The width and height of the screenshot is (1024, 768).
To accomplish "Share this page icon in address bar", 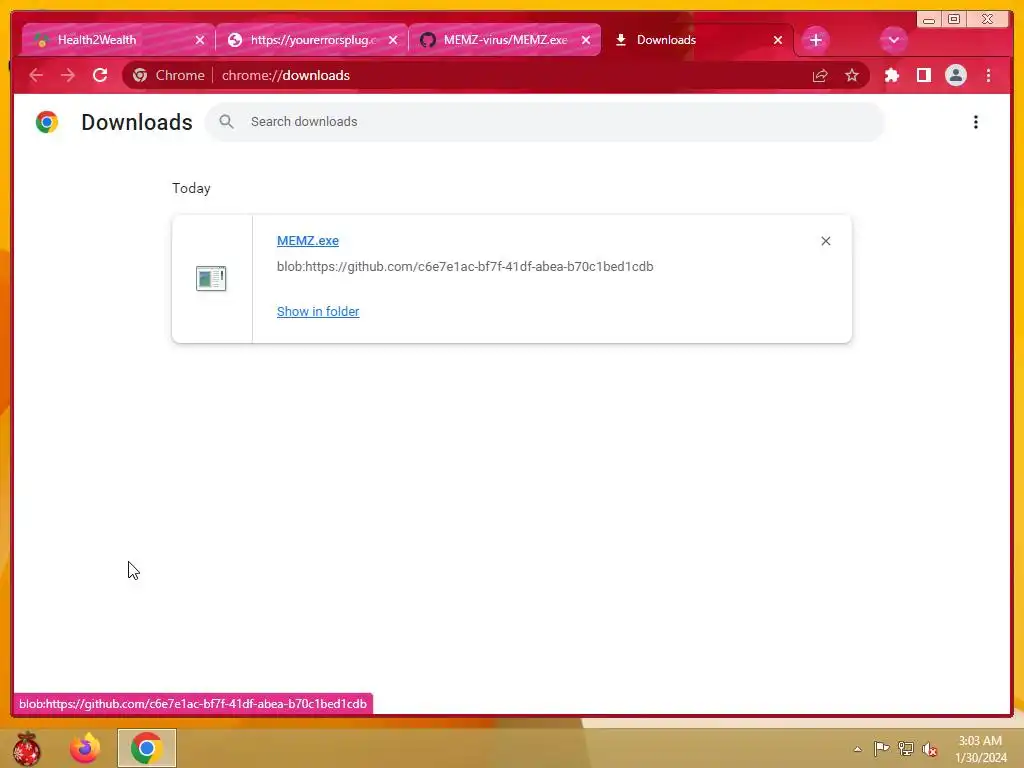I will pyautogui.click(x=820, y=76).
